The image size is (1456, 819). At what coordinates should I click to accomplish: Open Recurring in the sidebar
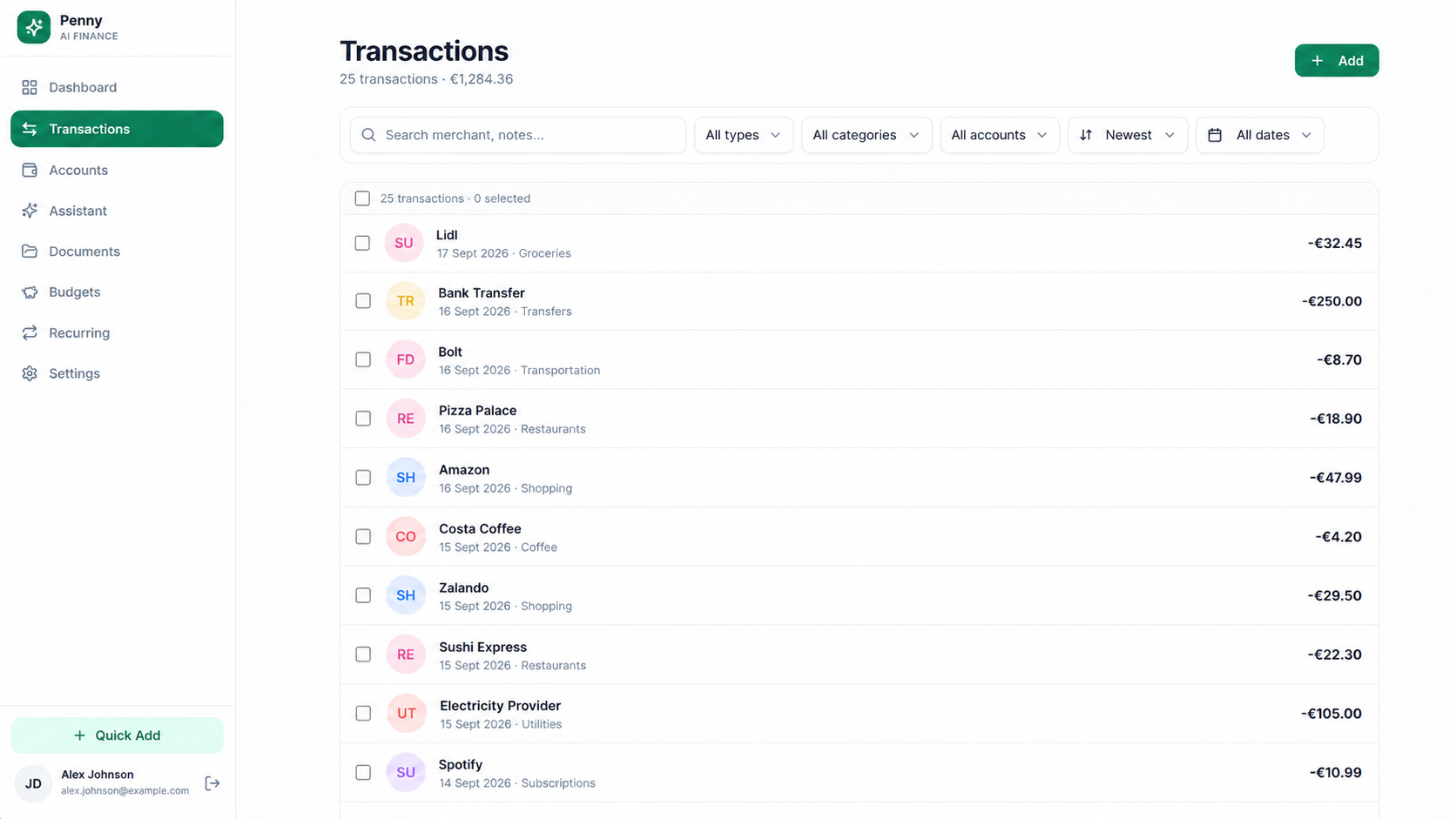117,332
